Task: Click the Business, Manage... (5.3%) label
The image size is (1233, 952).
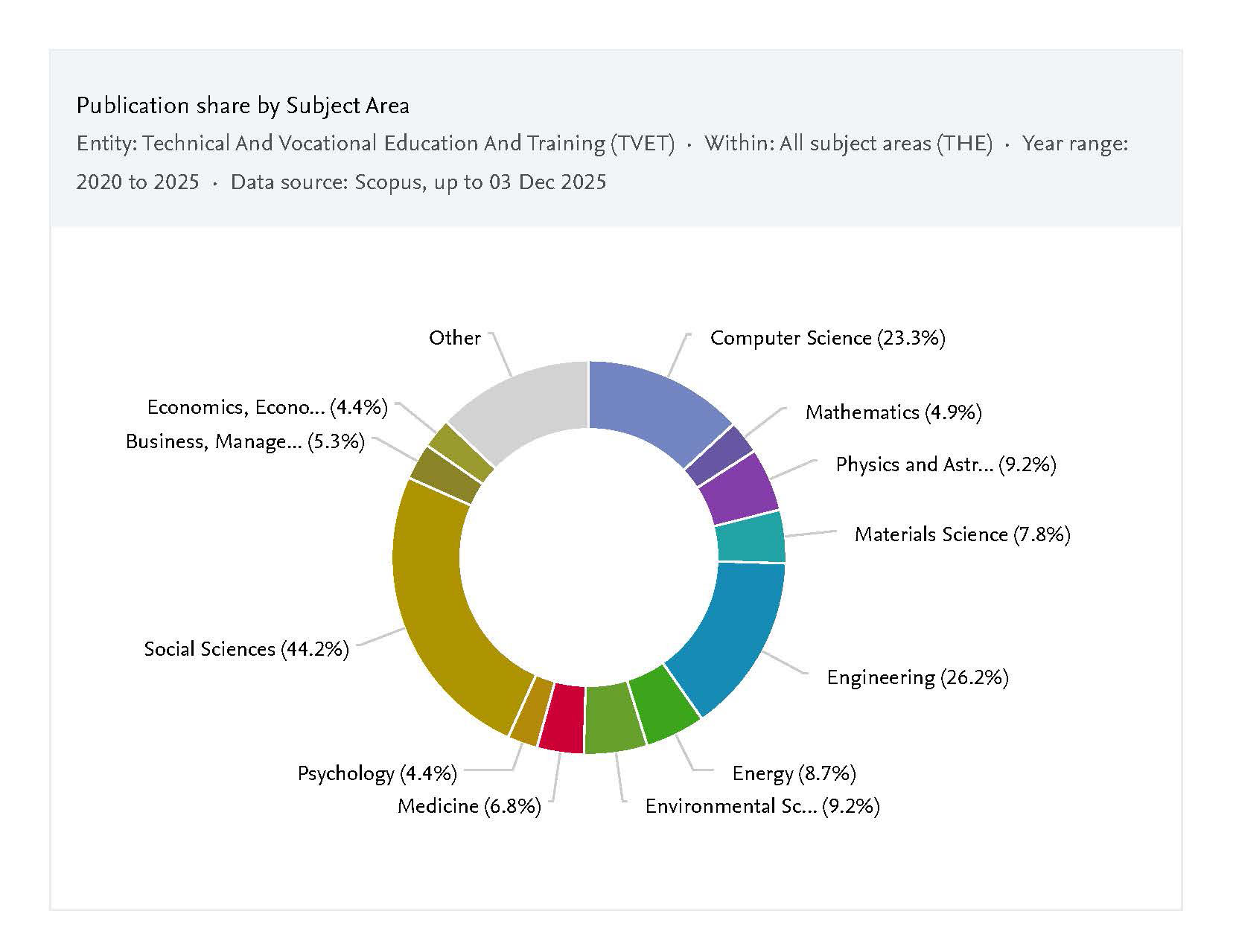Action: coord(245,441)
